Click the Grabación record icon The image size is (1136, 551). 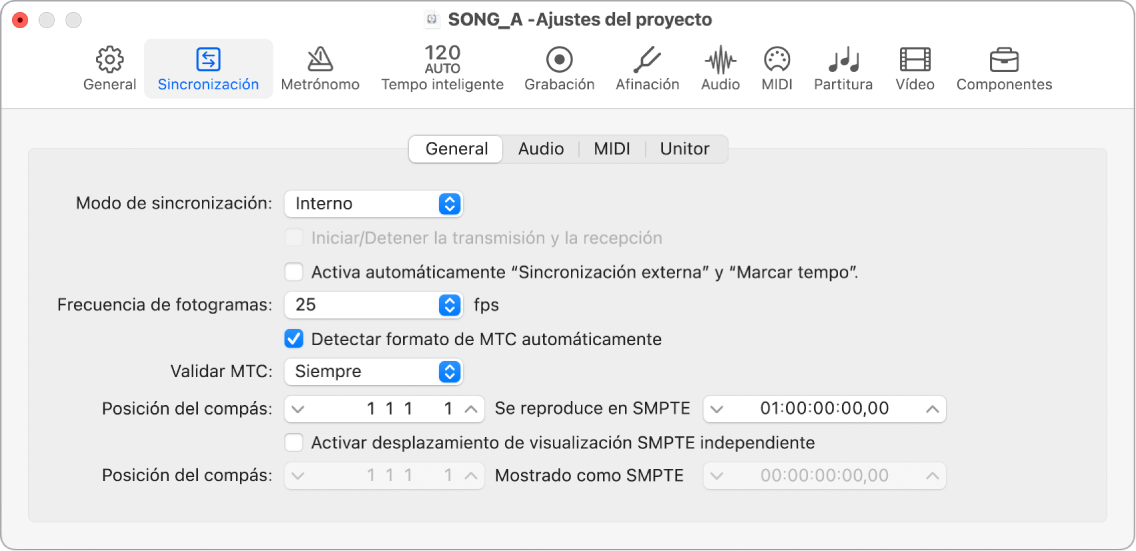click(559, 68)
